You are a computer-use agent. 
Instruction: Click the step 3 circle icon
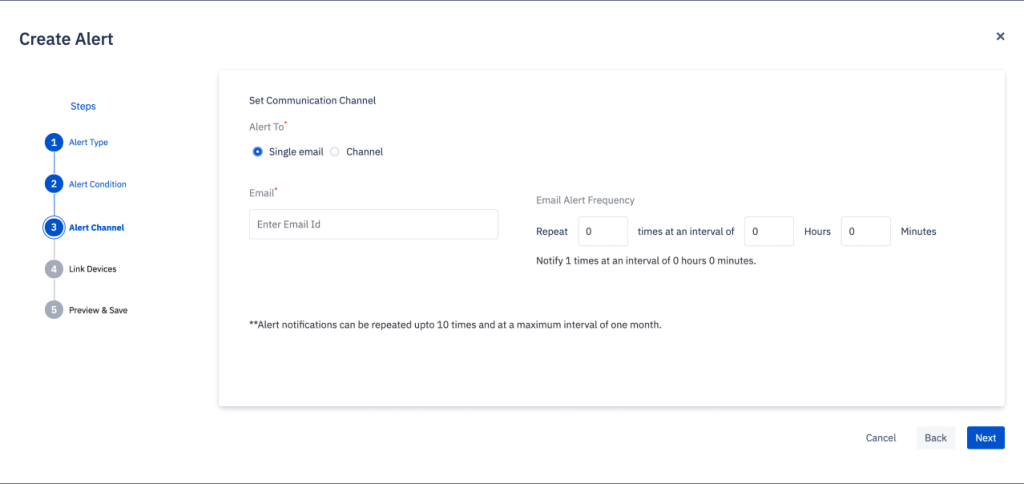pyautogui.click(x=54, y=228)
